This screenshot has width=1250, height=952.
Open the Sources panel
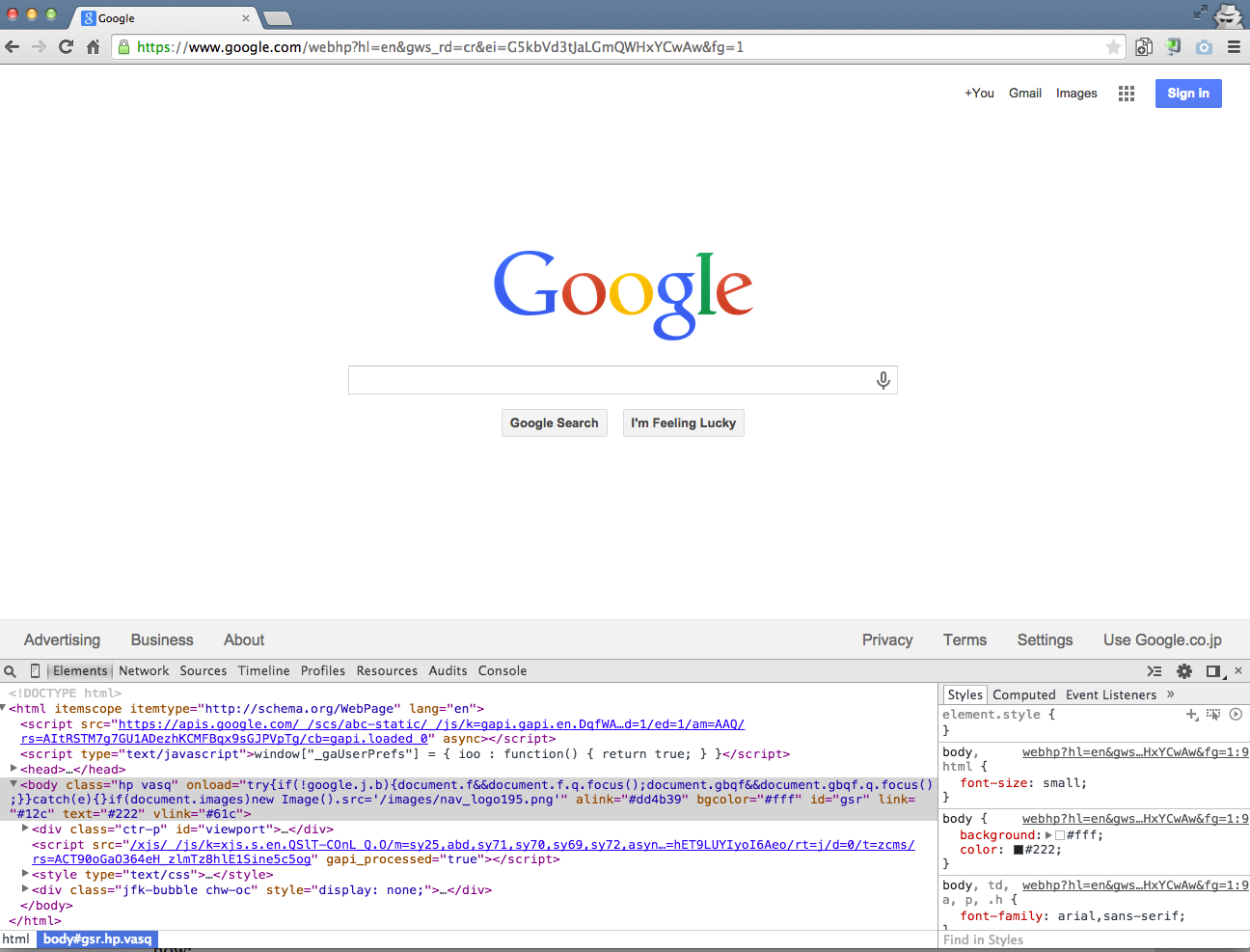[x=204, y=671]
